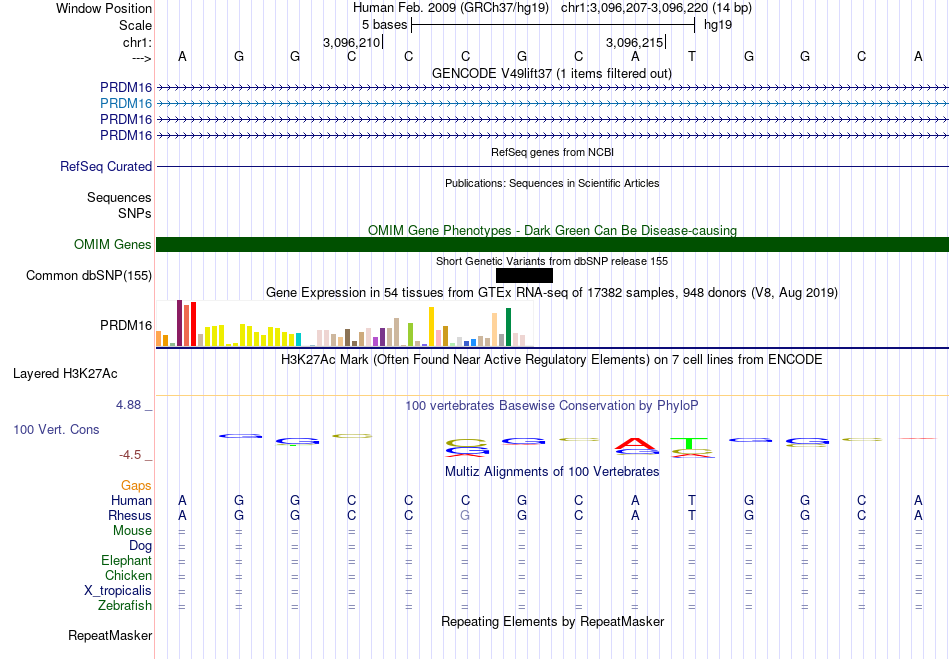Click '100 vertebrates Basewise Conservation by PhyloP' title
Viewport: 950px width, 659px height.
click(551, 406)
